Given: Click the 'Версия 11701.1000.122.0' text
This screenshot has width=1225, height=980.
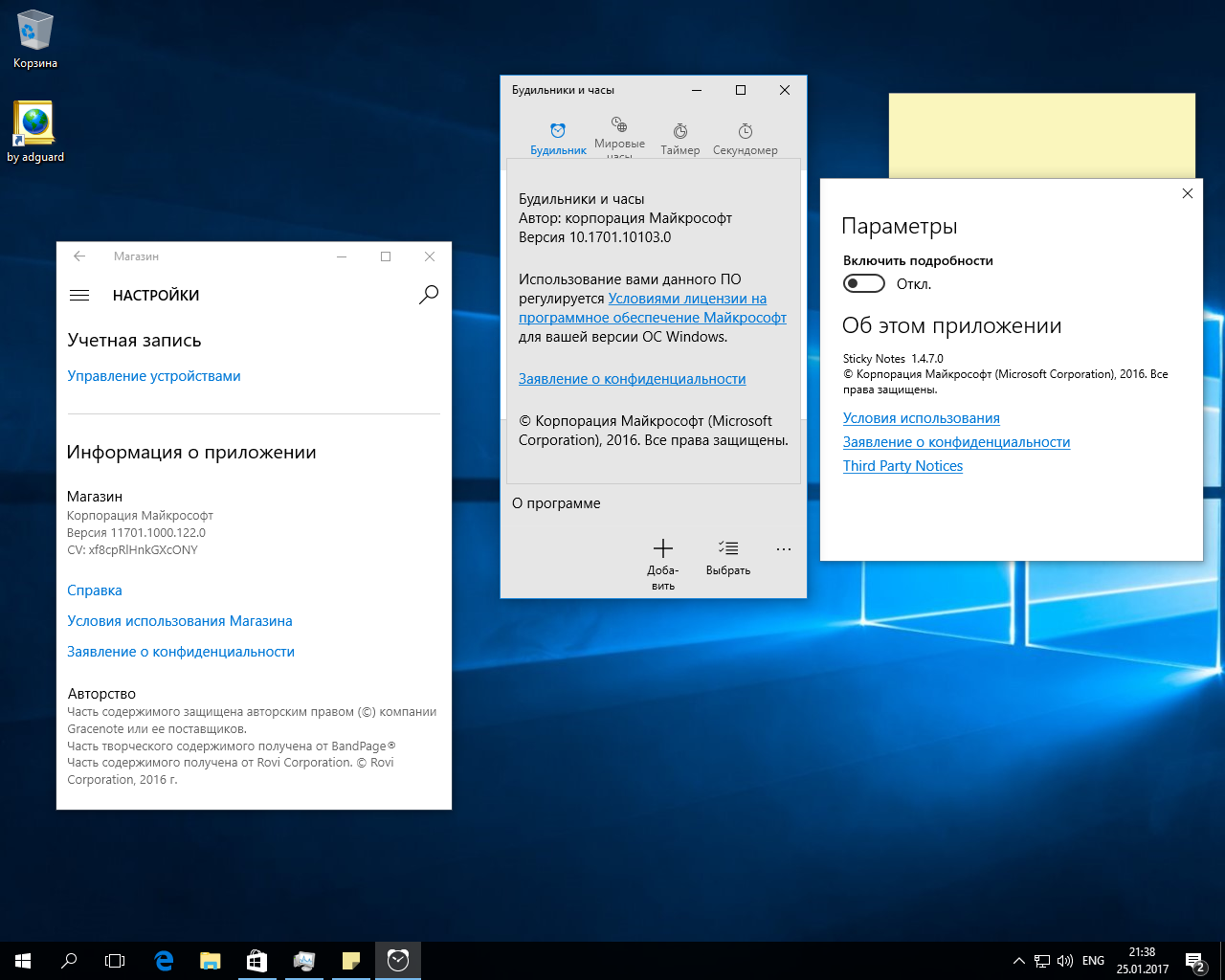Looking at the screenshot, I should coord(136,533).
